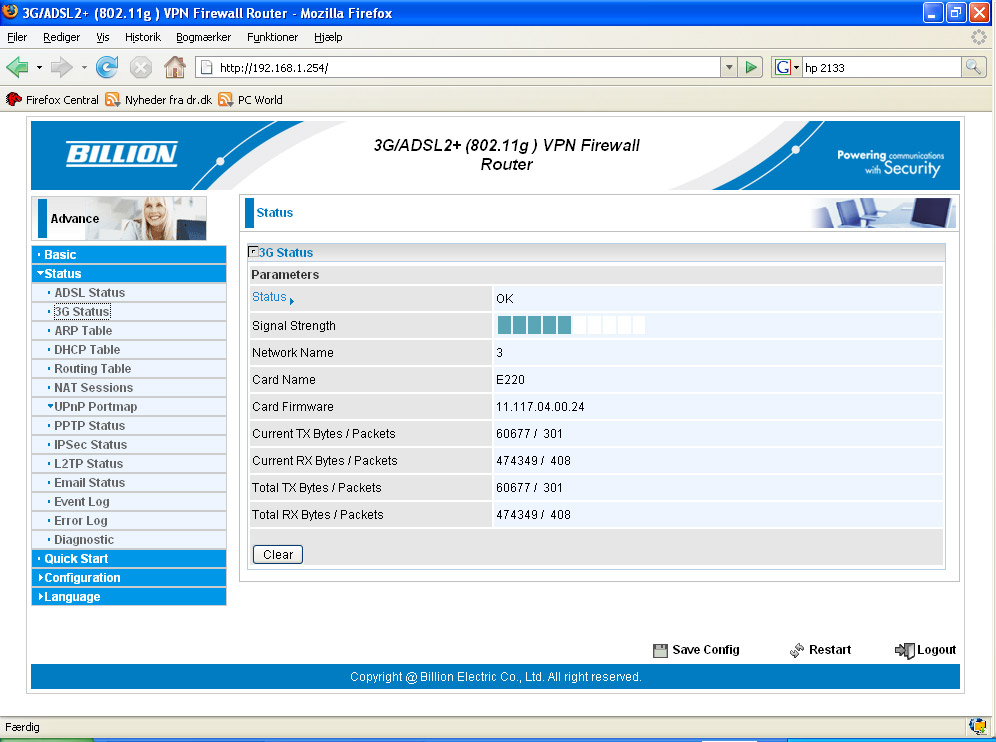Open the ADSL Status page link
996x742 pixels.
[x=90, y=292]
